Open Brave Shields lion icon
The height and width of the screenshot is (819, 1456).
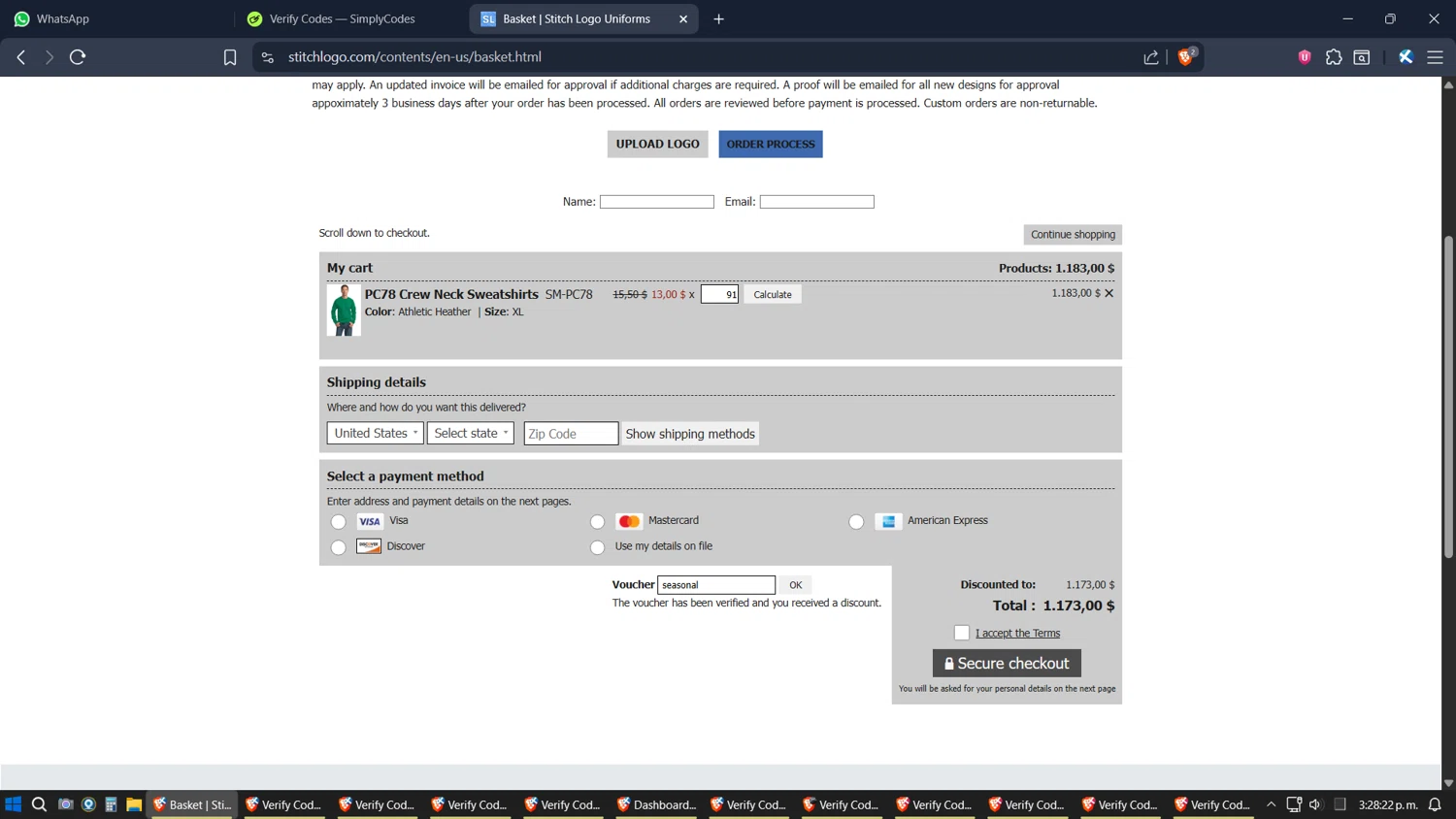click(1185, 56)
